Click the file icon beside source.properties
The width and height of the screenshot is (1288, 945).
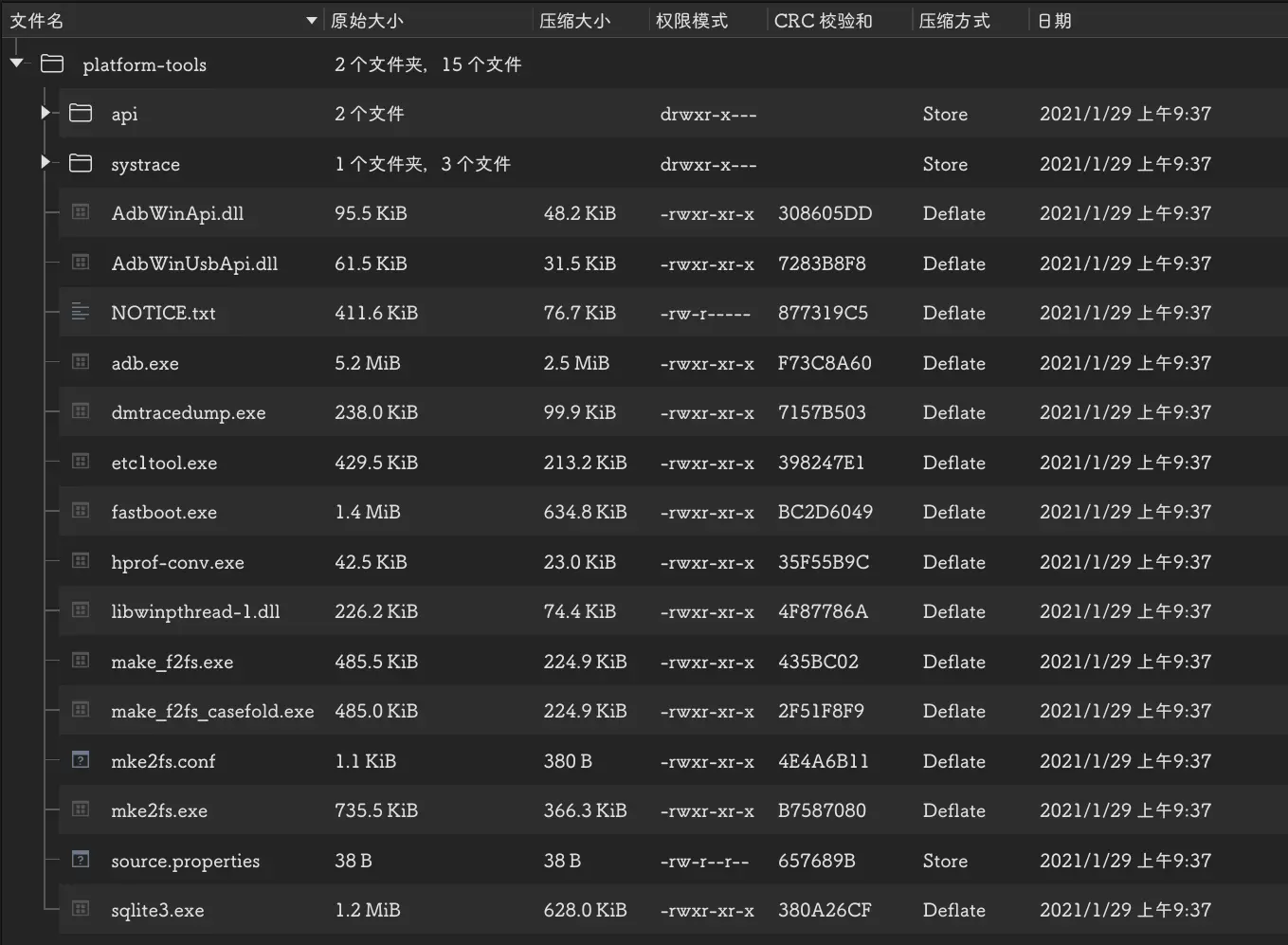[80, 859]
